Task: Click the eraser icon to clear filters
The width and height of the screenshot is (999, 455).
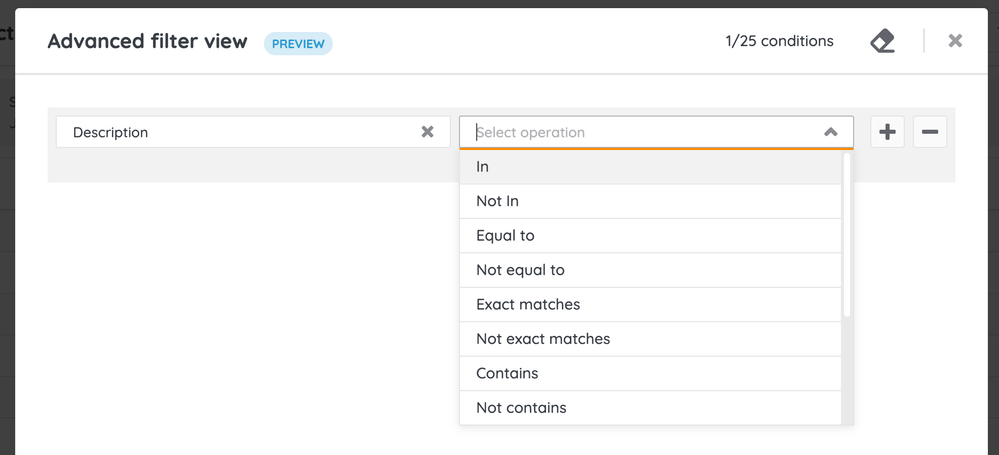Action: [882, 42]
